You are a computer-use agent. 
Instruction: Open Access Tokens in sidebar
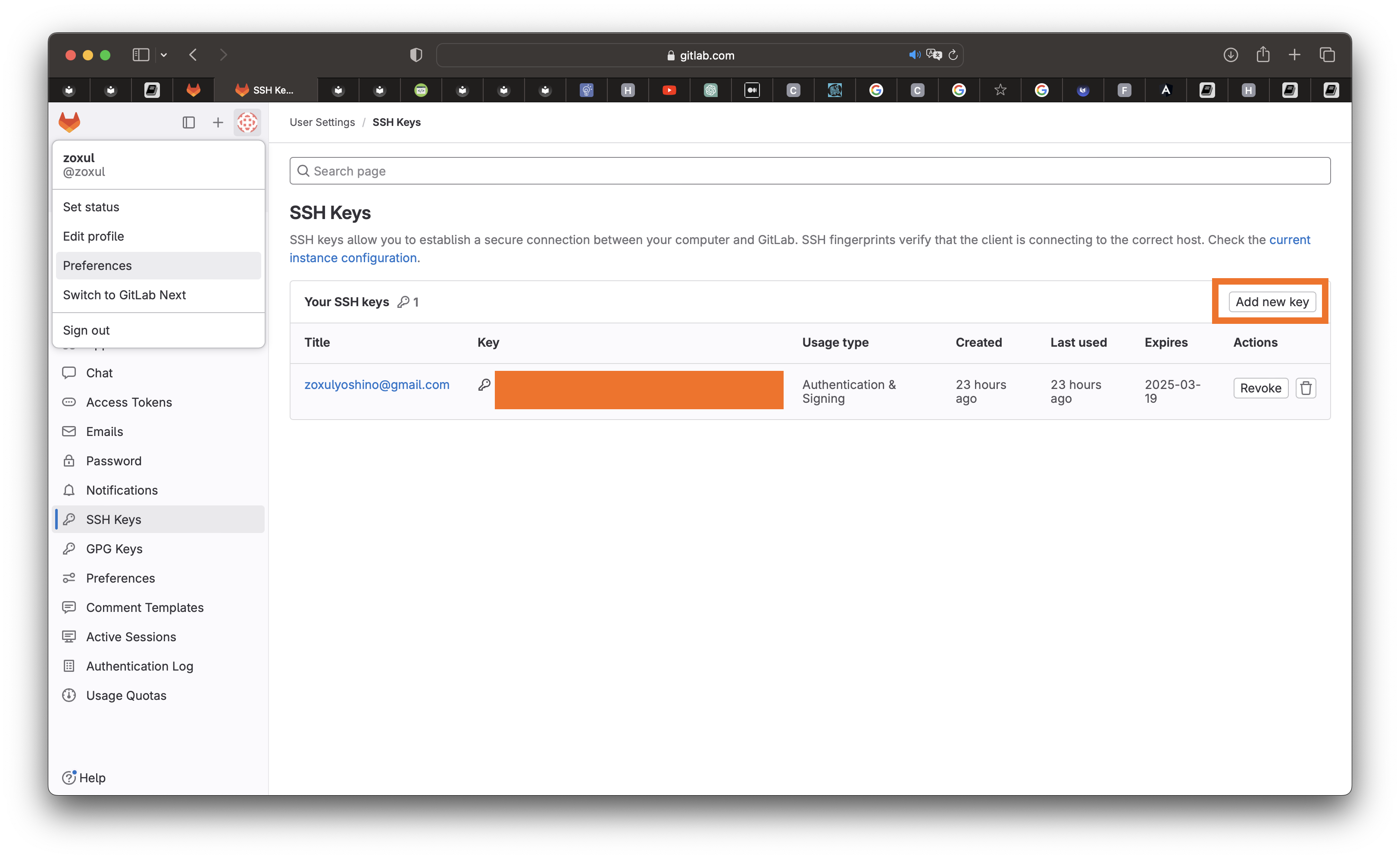(128, 402)
